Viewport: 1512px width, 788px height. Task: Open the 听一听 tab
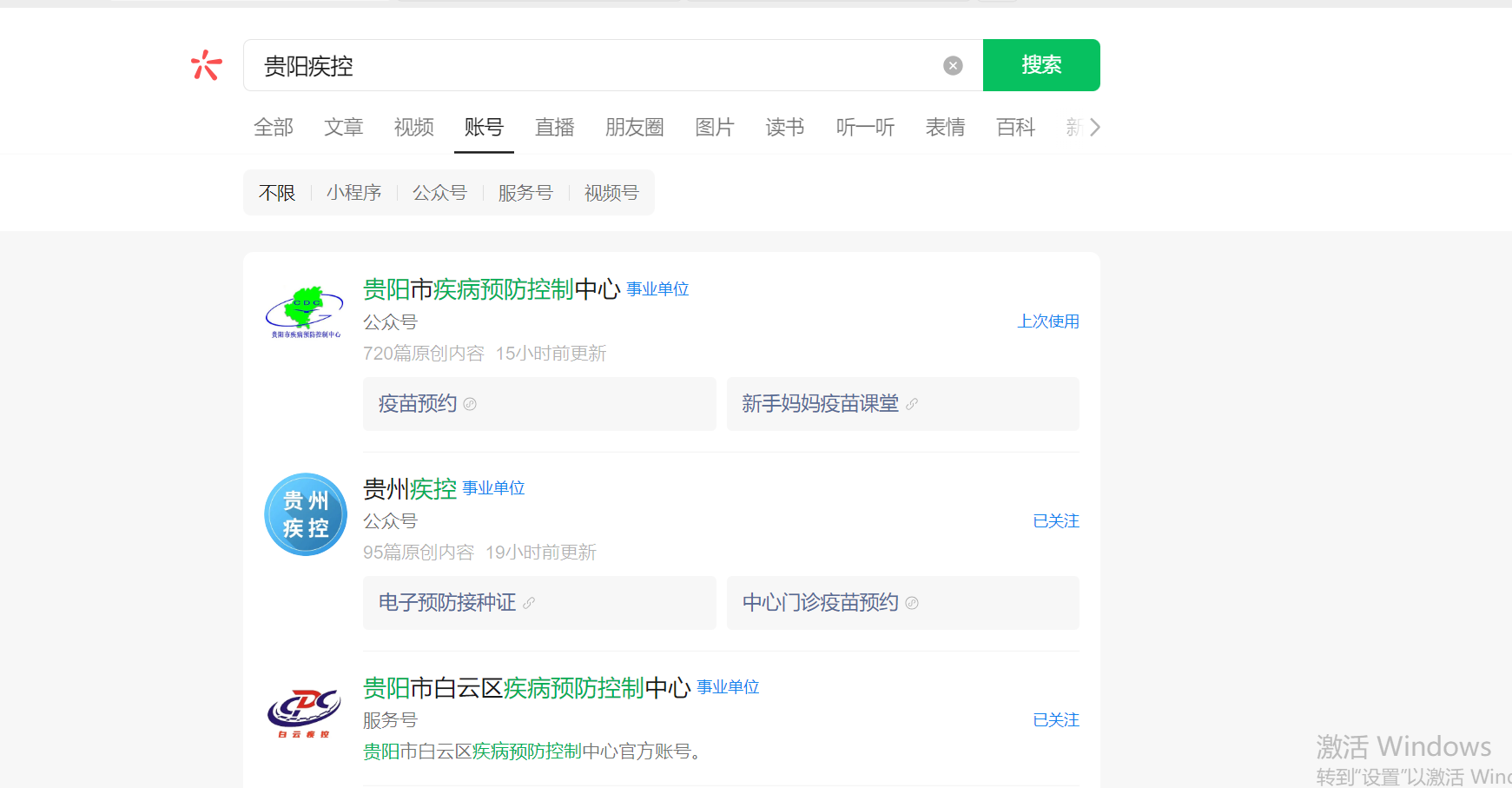coord(865,128)
